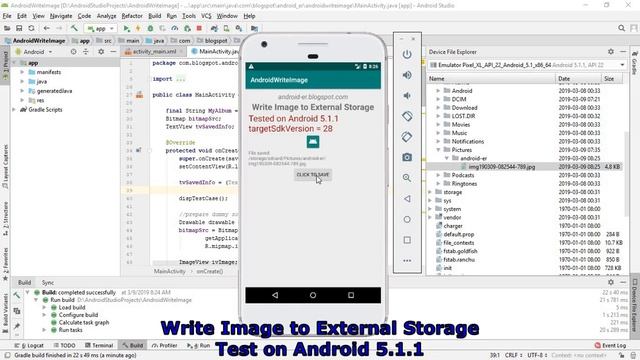The width and height of the screenshot is (640, 360).
Task: Activate emulator zoom magnifier
Action: (x=407, y=178)
